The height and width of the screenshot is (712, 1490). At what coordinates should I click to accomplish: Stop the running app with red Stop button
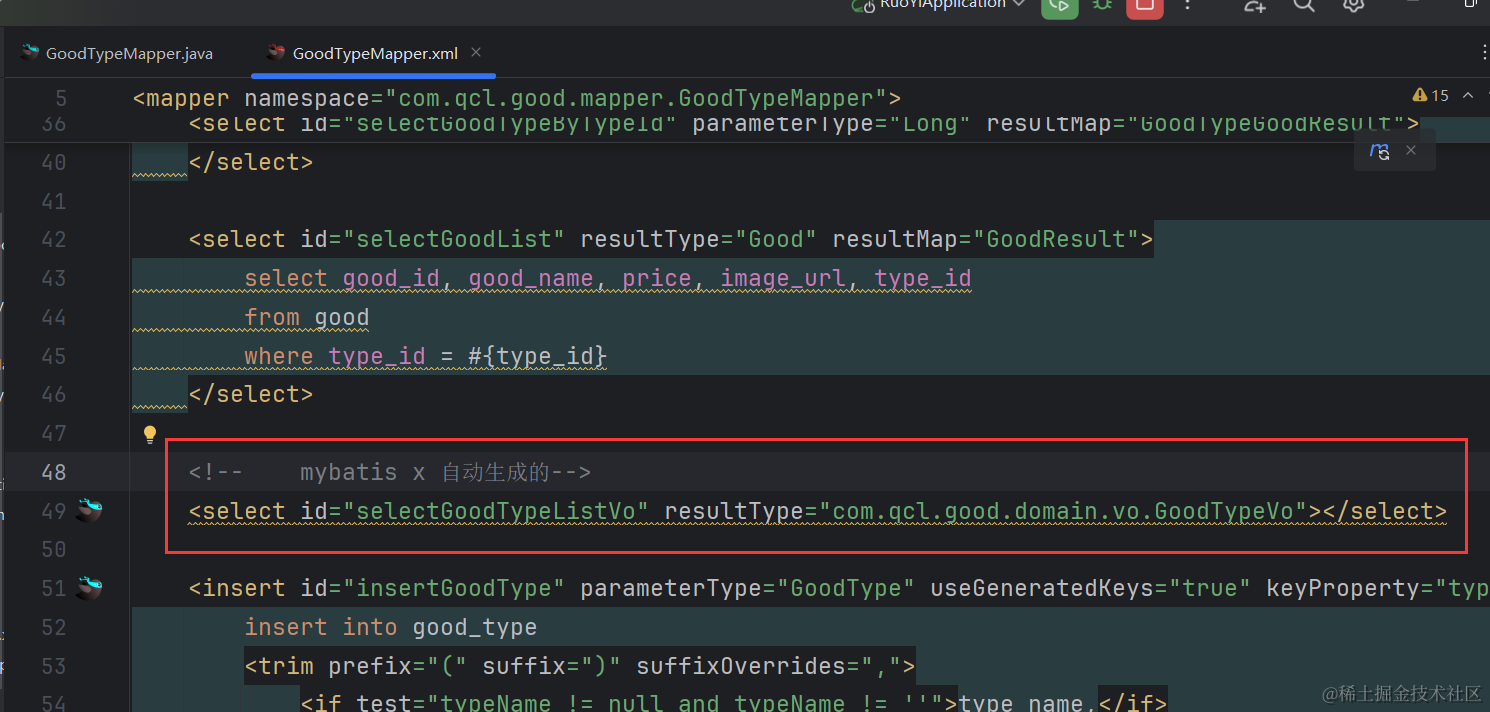click(x=1145, y=6)
